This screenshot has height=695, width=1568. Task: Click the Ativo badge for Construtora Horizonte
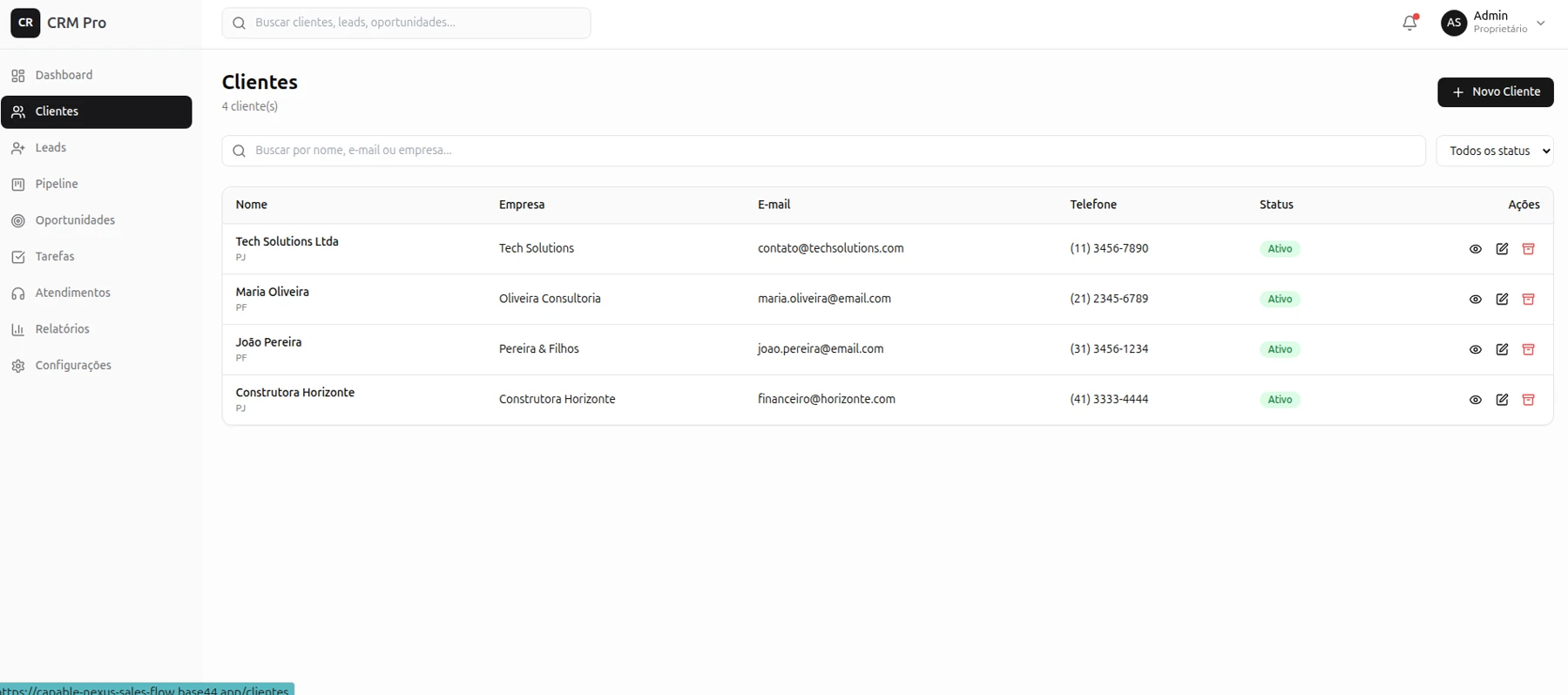(x=1280, y=400)
